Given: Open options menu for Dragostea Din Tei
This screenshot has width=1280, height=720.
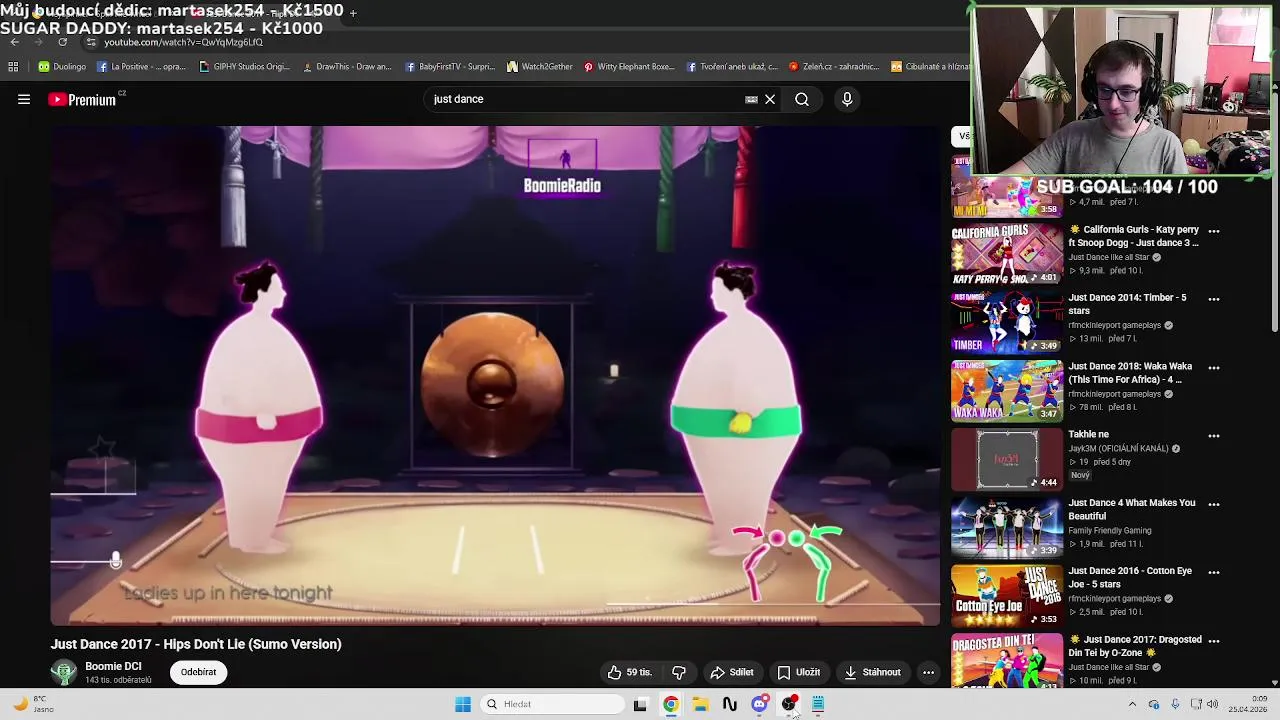Looking at the screenshot, I should pyautogui.click(x=1214, y=641).
